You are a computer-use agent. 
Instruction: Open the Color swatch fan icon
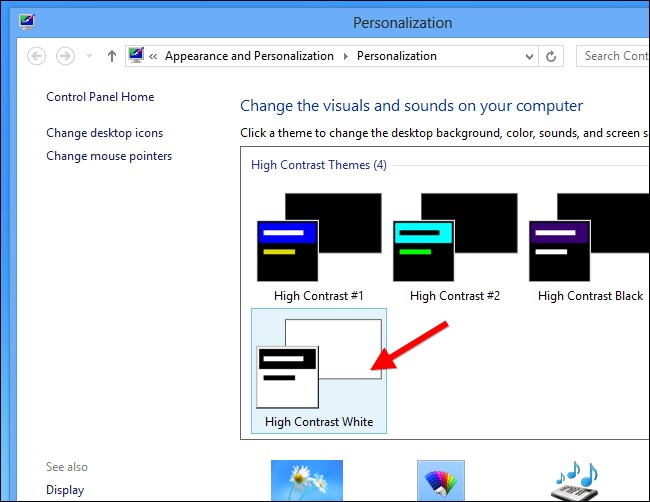coord(441,481)
